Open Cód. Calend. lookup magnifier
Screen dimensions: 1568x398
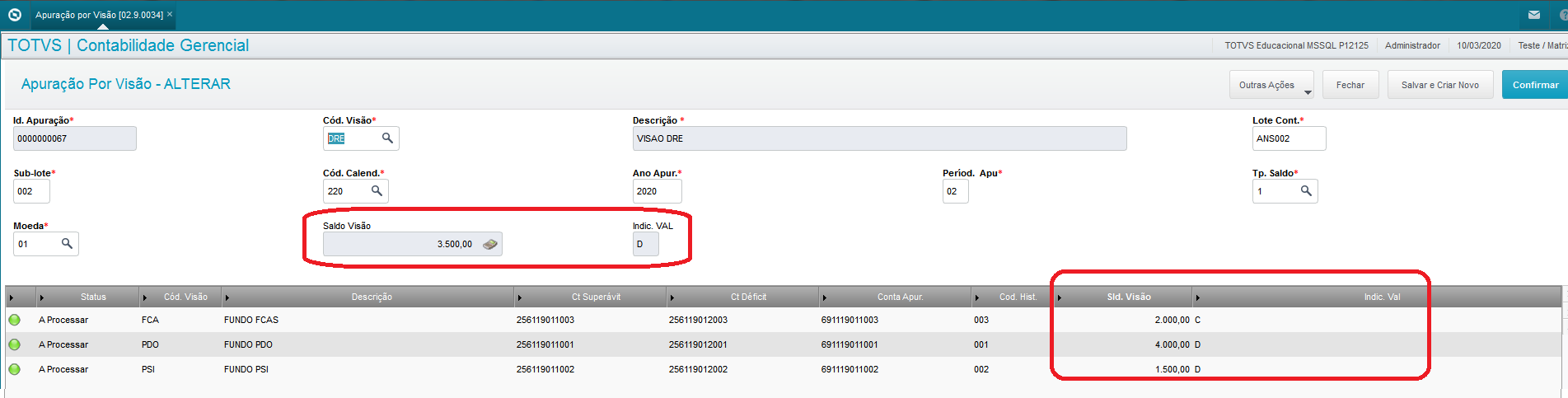377,191
